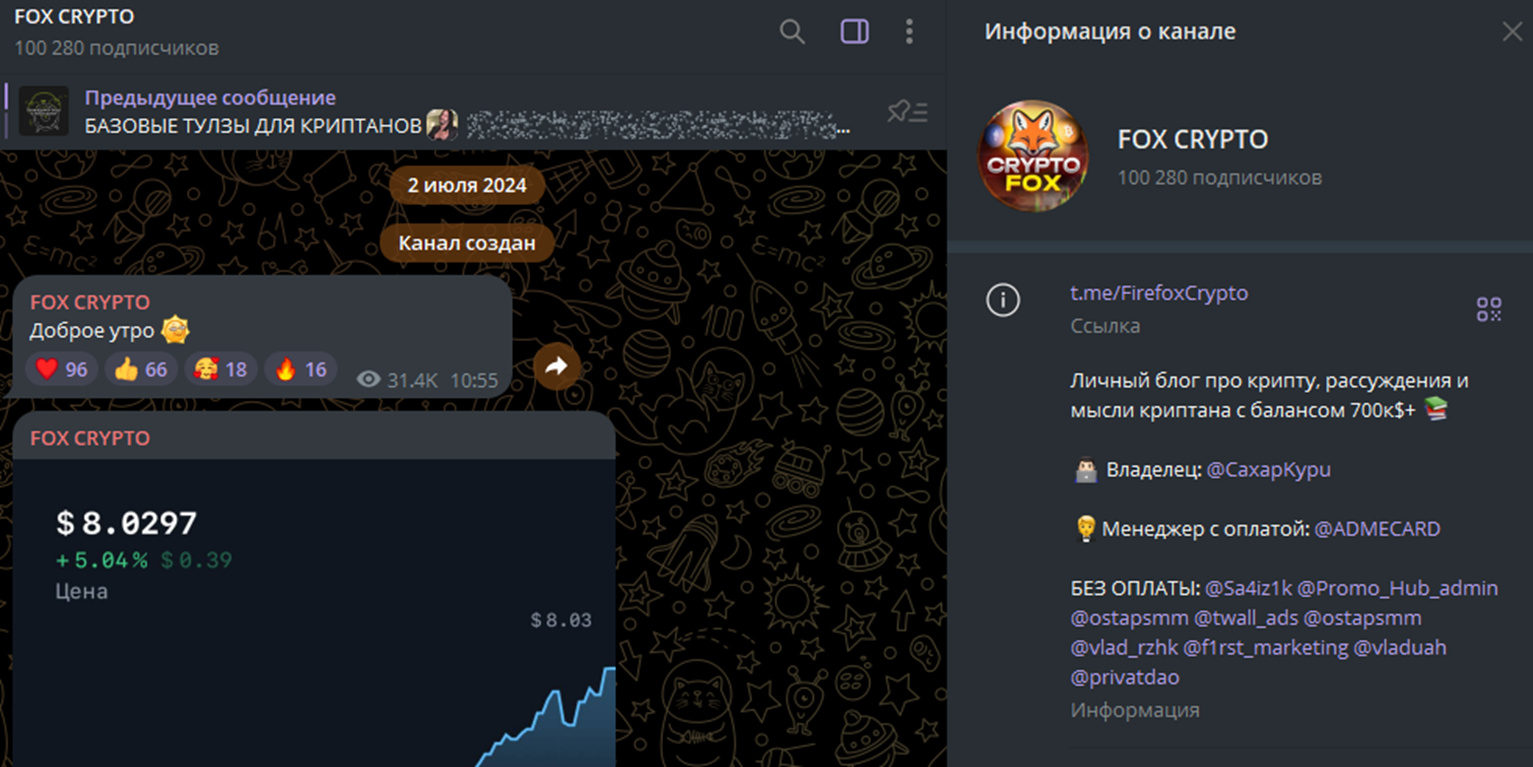Viewport: 1533px width, 767px height.
Task: Open the @СахарКуру owner profile
Action: coord(1268,469)
